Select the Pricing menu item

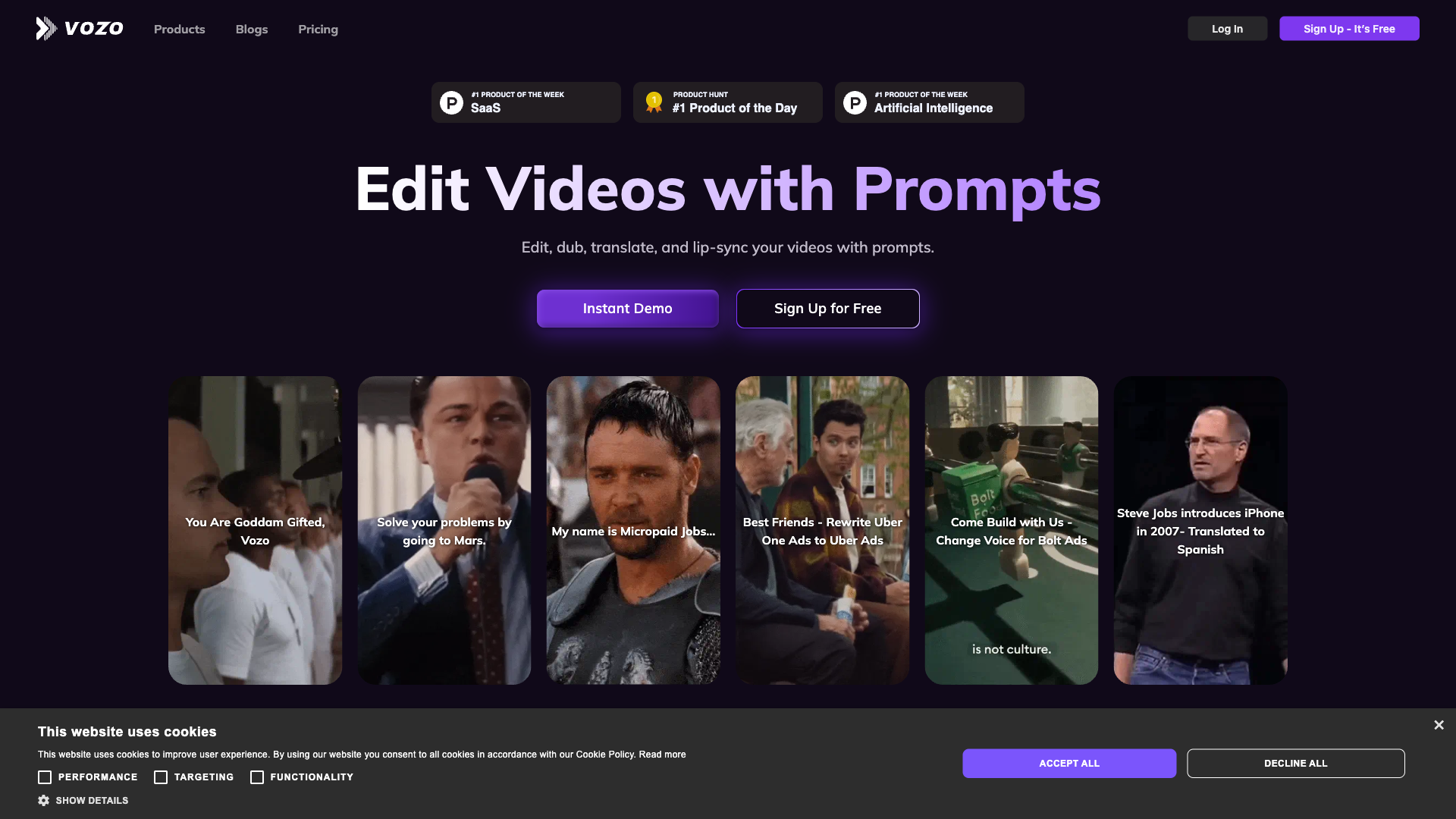(318, 29)
